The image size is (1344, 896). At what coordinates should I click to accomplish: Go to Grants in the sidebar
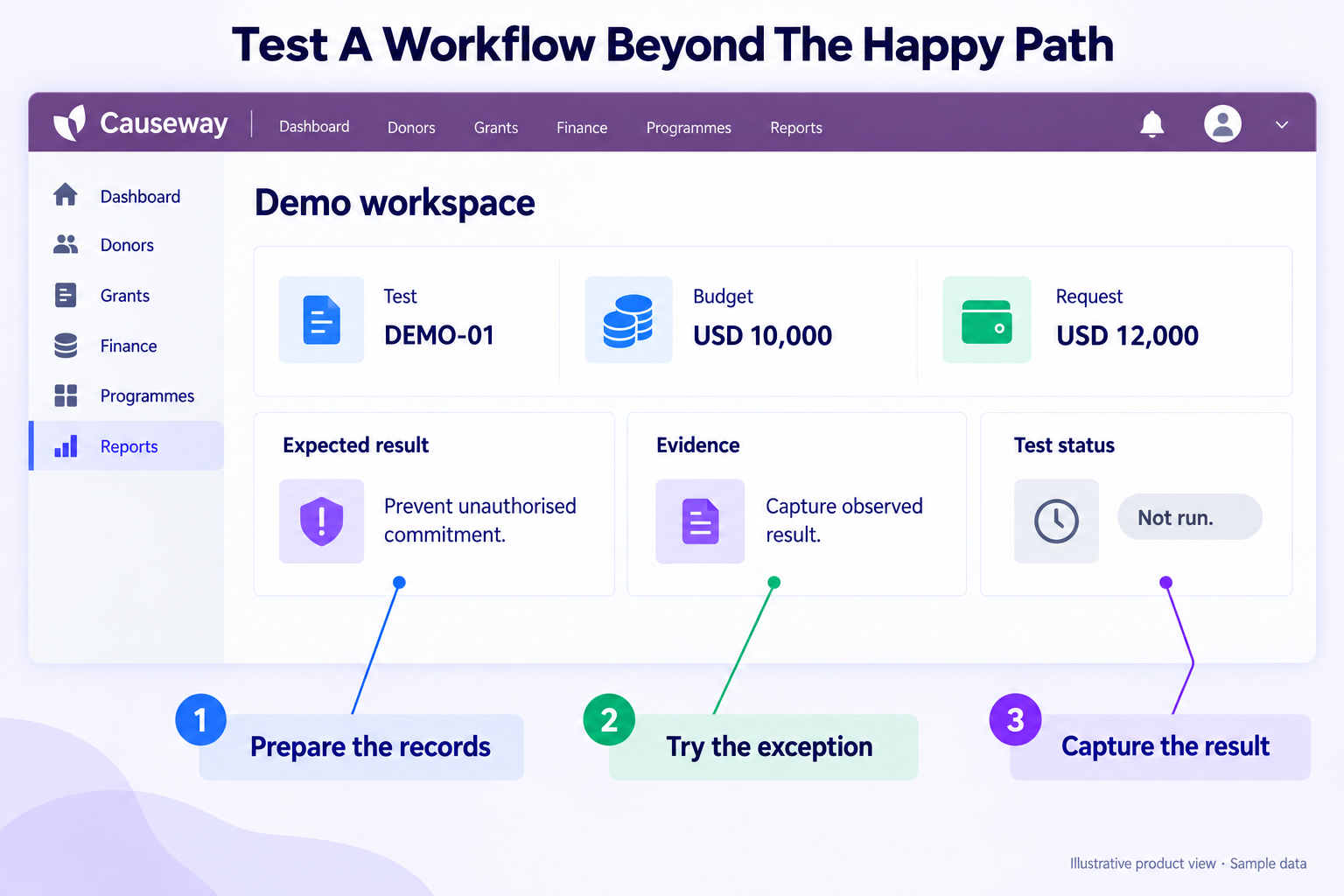point(126,296)
